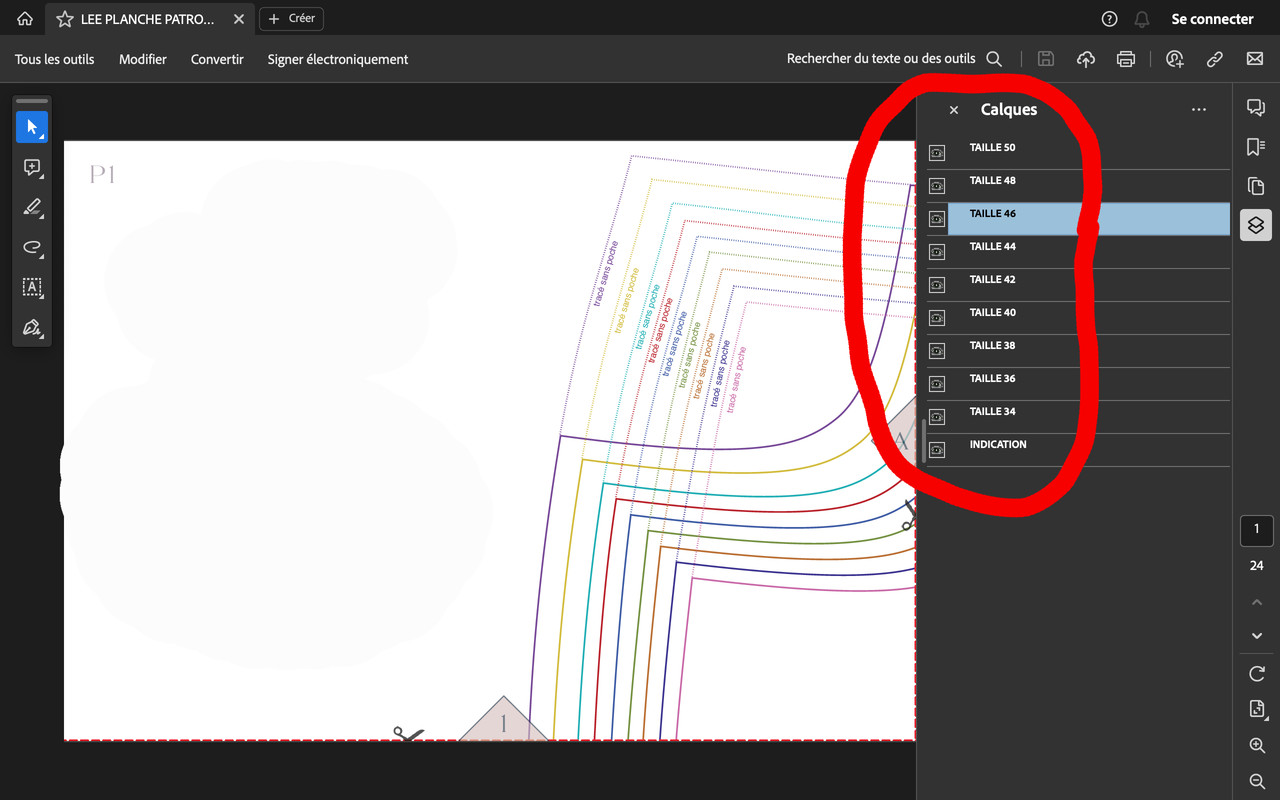Zoom out of the document
The width and height of the screenshot is (1280, 800).
click(x=1256, y=781)
